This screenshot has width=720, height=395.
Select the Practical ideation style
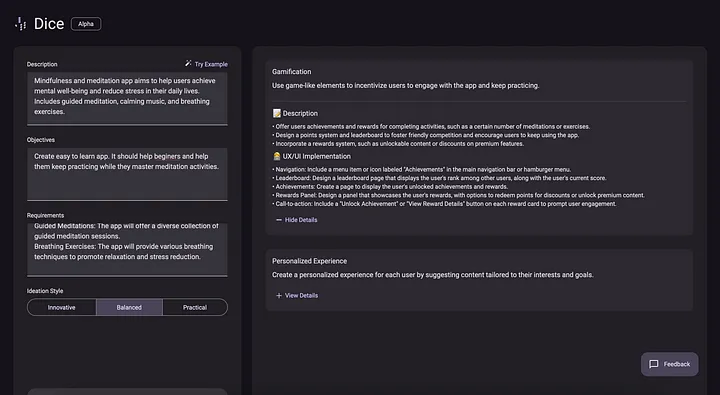[195, 307]
